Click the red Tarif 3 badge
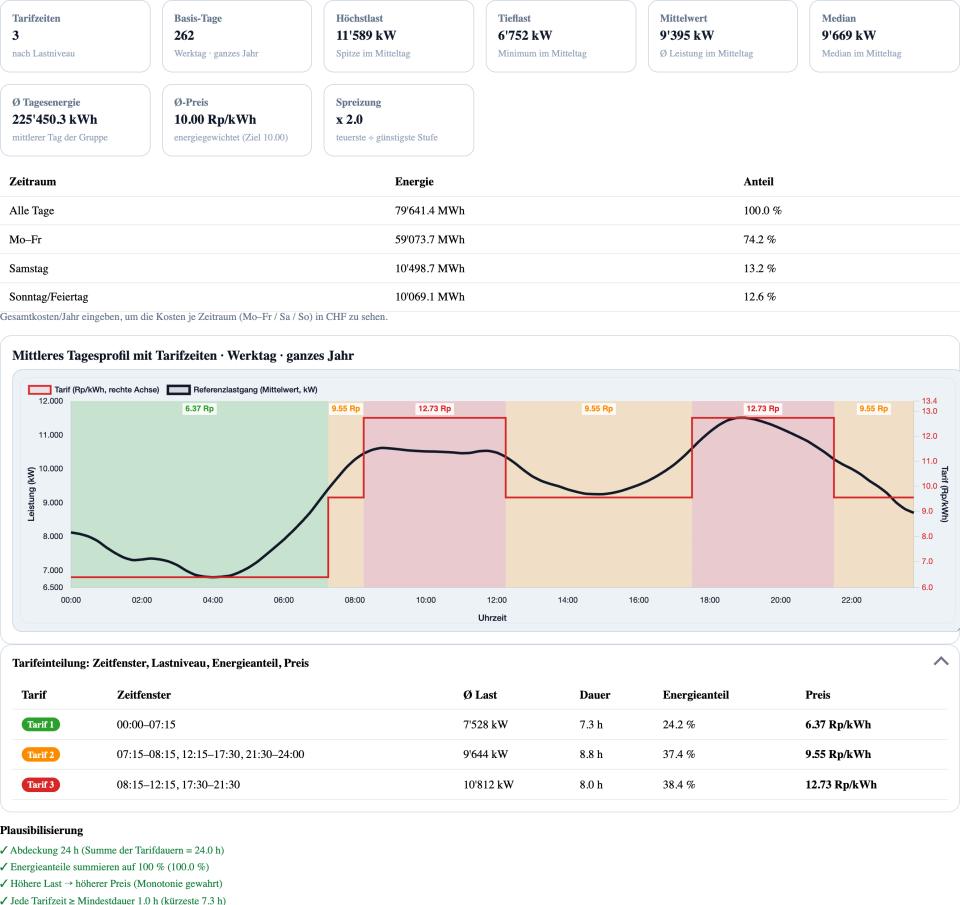 (41, 784)
